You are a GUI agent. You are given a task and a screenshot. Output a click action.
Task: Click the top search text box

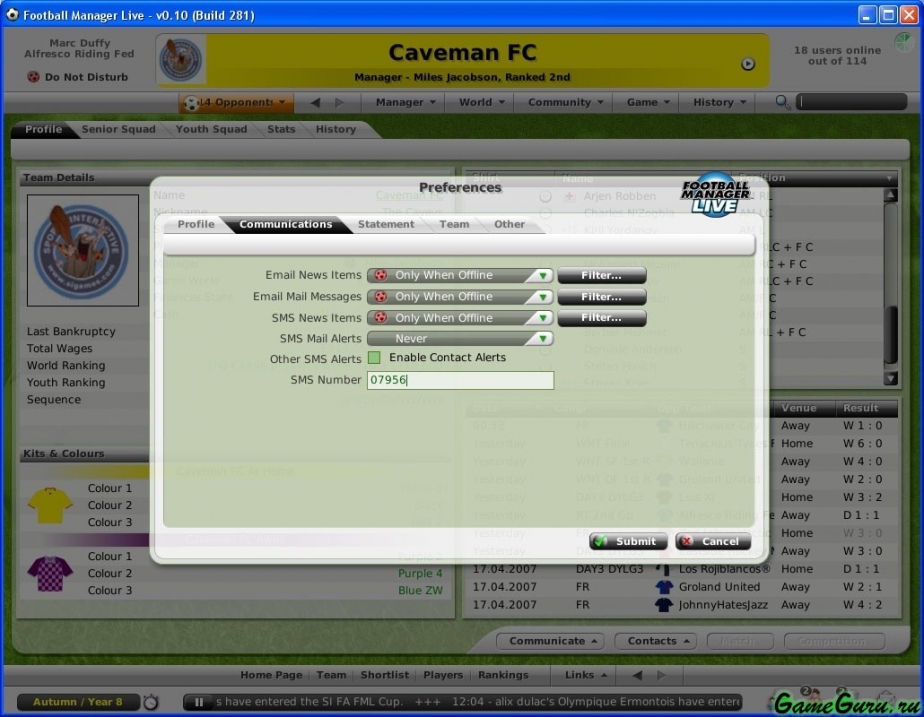852,102
